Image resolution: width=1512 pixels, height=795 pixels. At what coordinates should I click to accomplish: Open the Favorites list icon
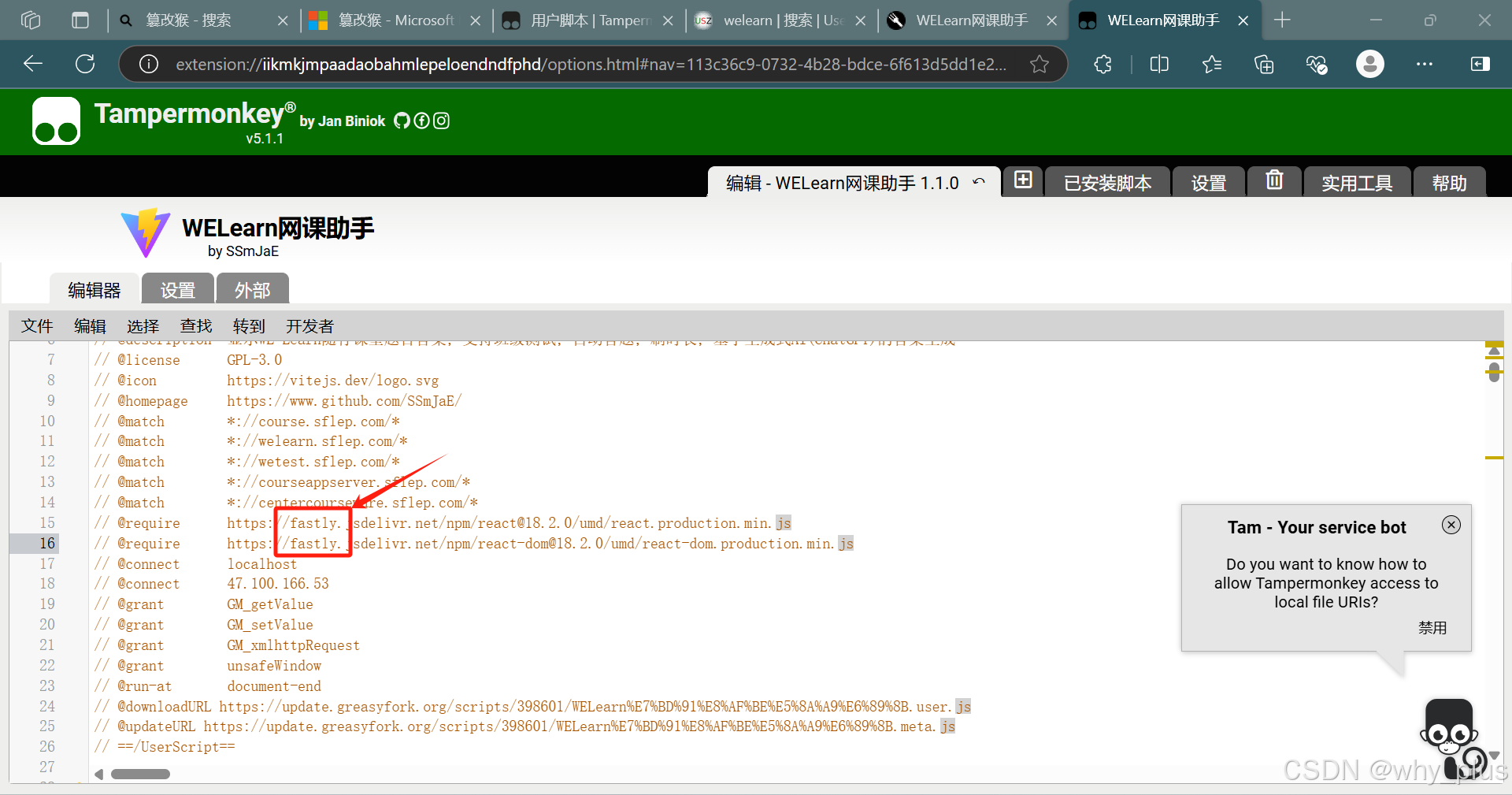point(1212,64)
